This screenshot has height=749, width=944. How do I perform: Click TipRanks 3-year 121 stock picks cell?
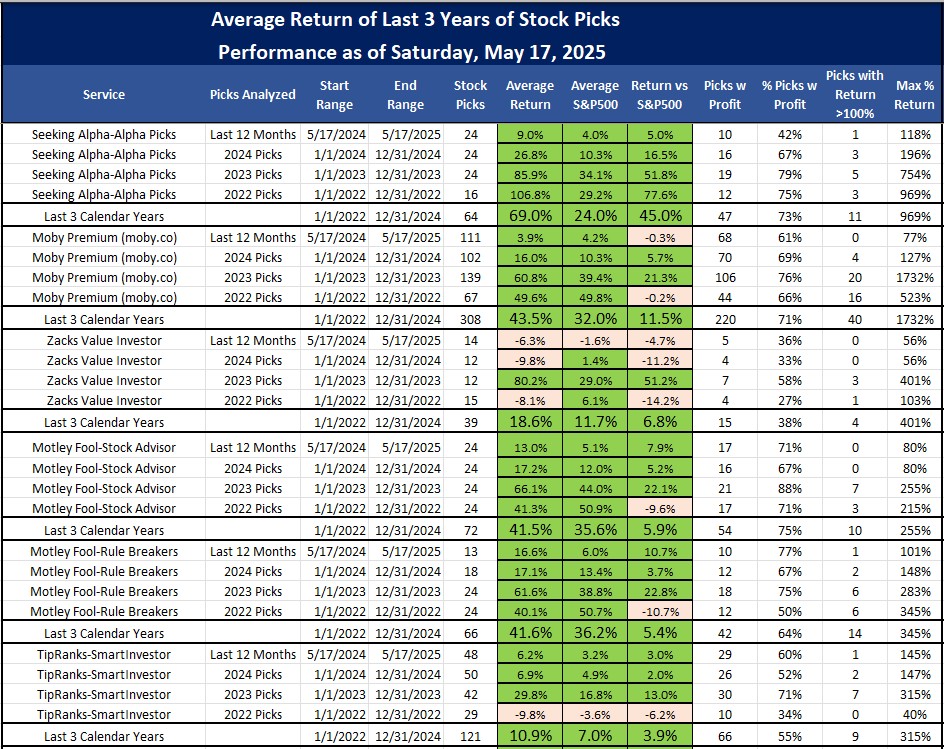click(x=471, y=736)
